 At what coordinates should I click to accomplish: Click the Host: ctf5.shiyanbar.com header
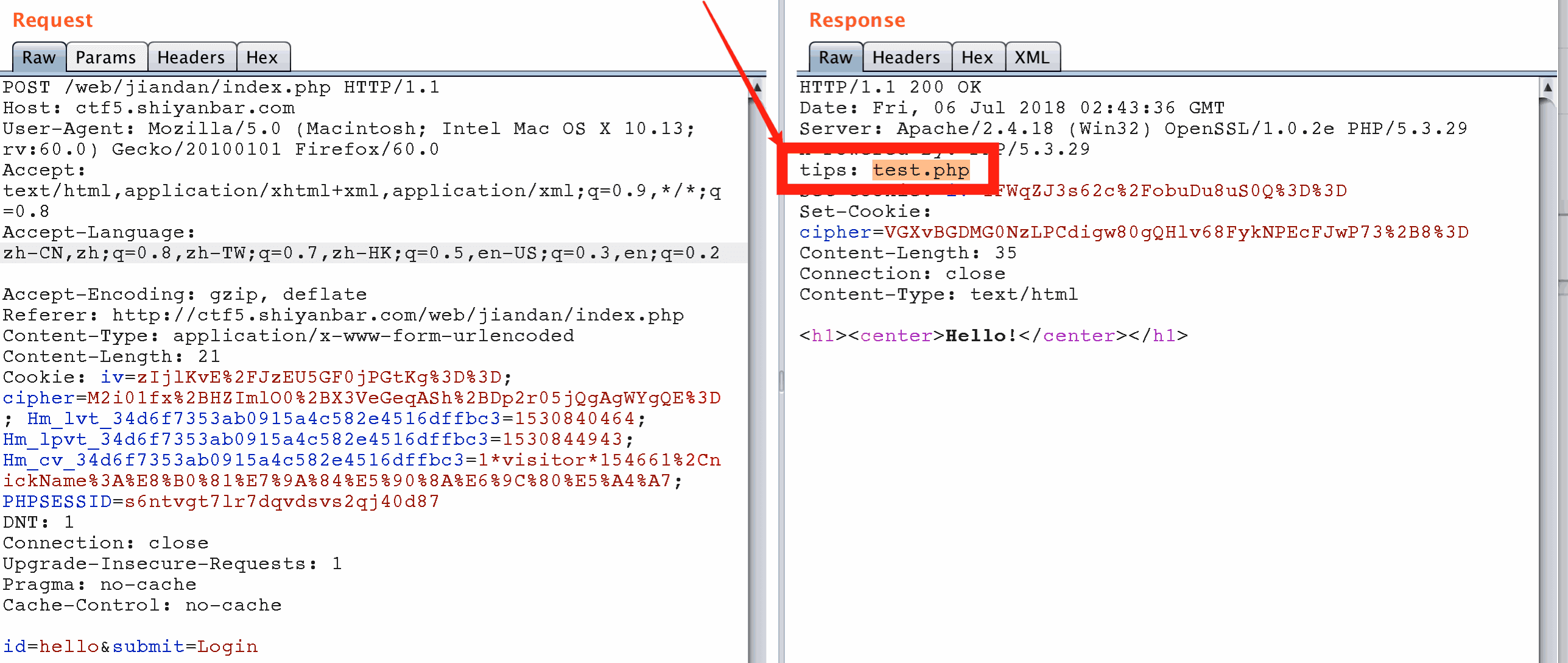149,108
